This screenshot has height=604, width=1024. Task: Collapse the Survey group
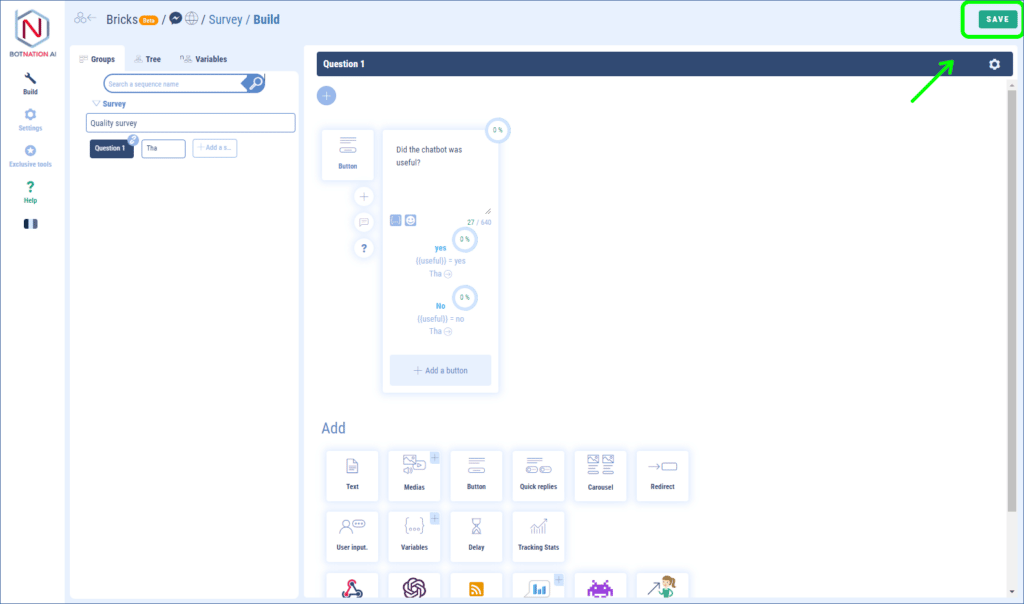(96, 103)
